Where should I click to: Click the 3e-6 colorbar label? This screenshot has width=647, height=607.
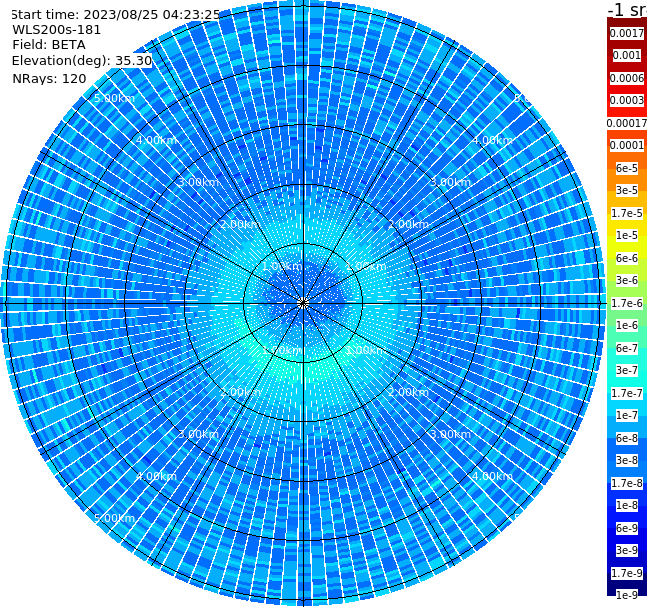click(x=627, y=280)
